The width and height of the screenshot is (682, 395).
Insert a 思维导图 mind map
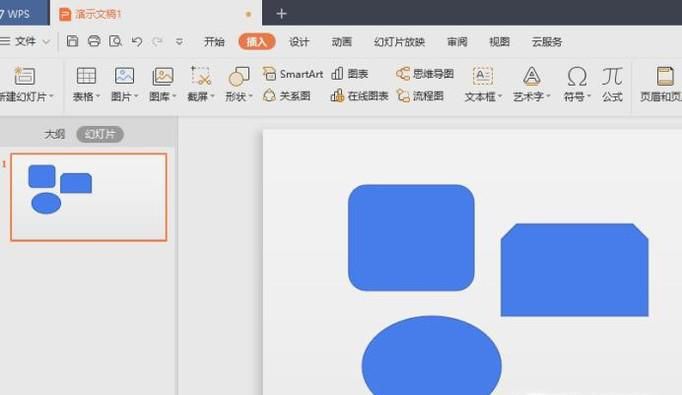pyautogui.click(x=425, y=74)
